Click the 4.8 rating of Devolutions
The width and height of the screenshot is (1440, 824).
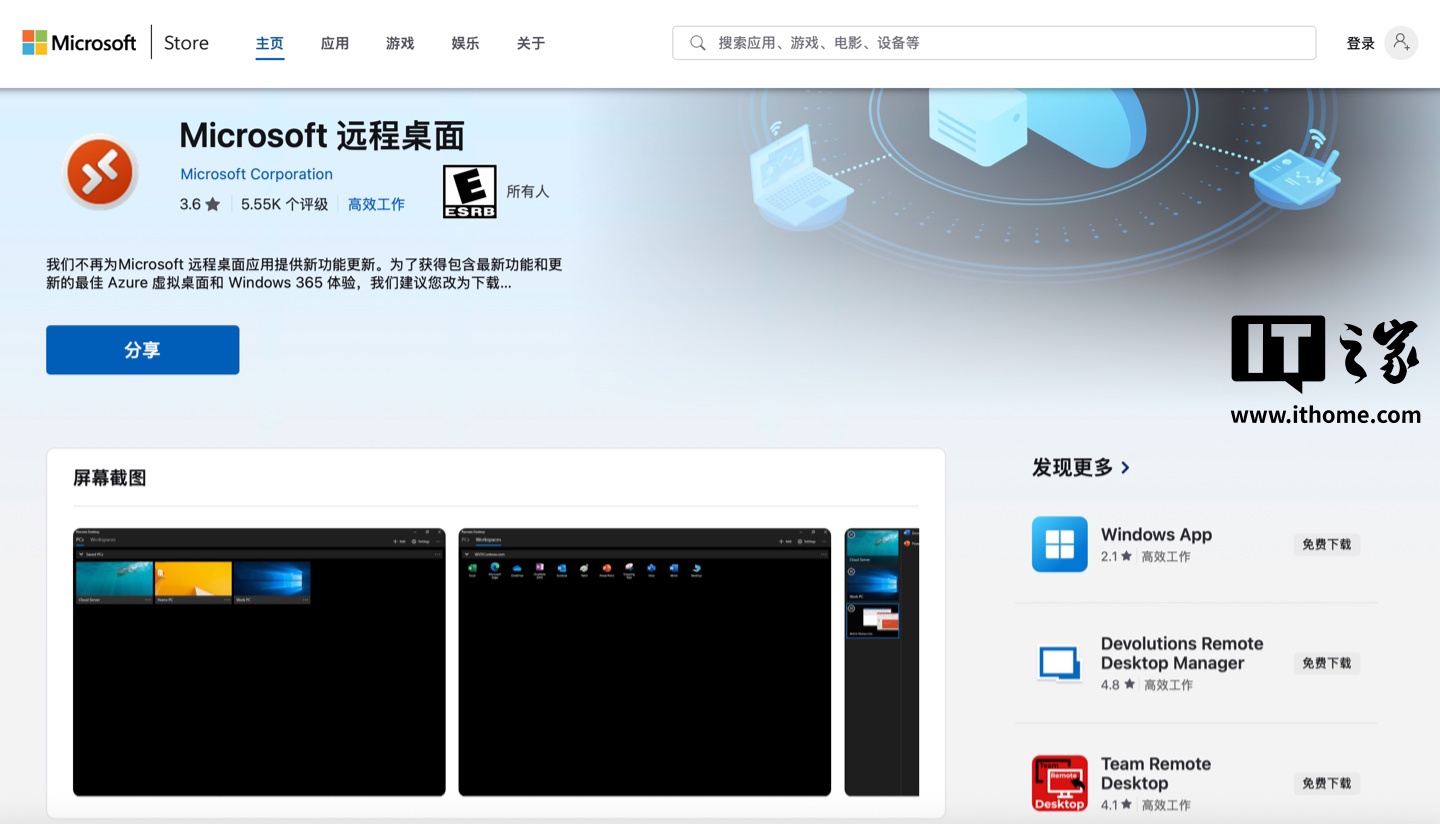1118,685
